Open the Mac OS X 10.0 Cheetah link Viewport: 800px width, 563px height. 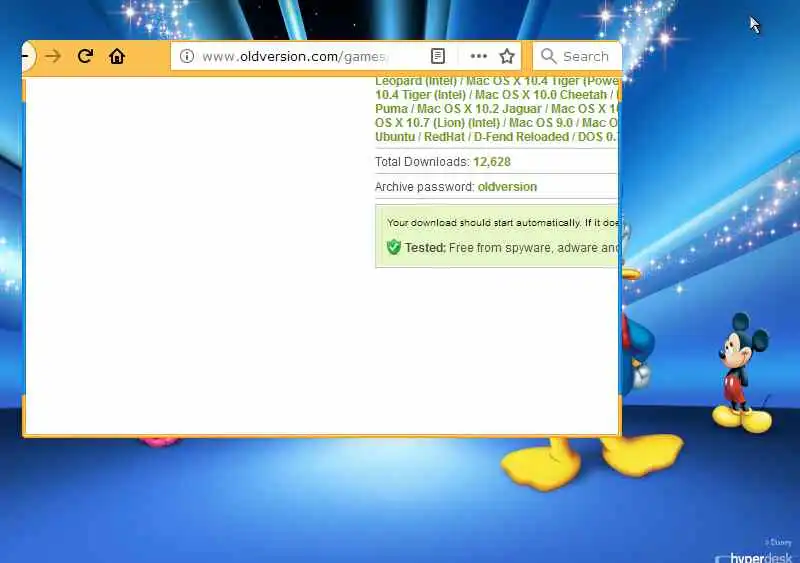[x=541, y=95]
